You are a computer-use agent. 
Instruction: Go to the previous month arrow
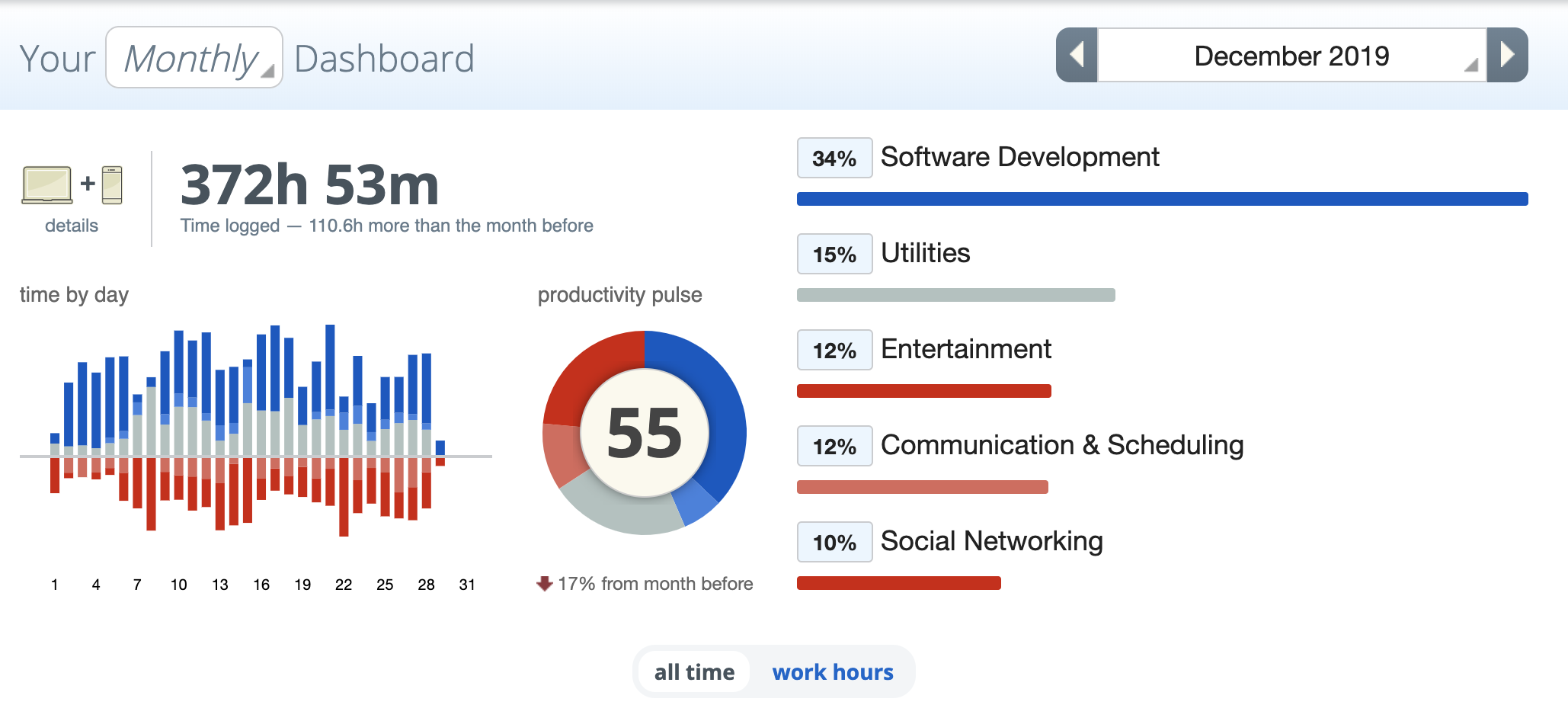pyautogui.click(x=1077, y=55)
